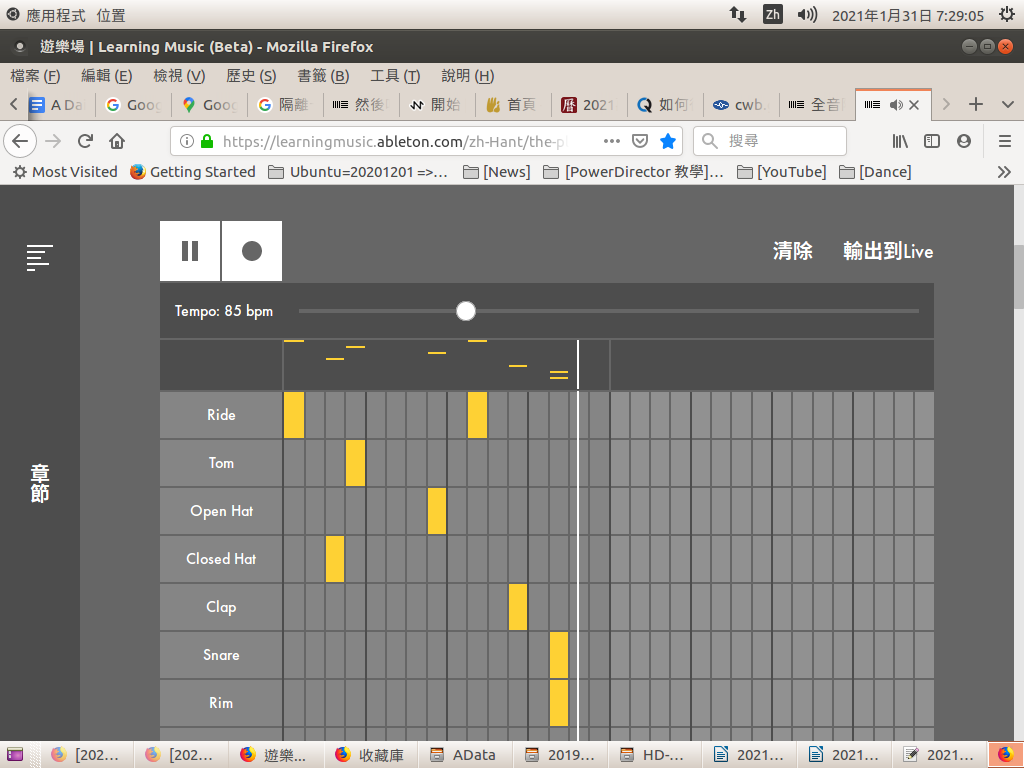This screenshot has width=1024, height=768.
Task: Bookmark star icon in address bar
Action: point(667,141)
